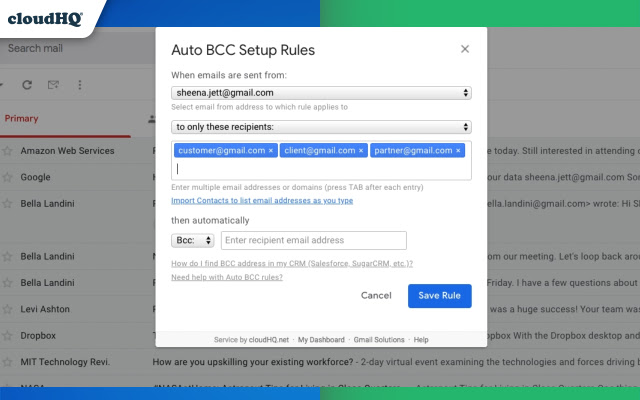Image resolution: width=640 pixels, height=400 pixels.
Task: Star the Amazon Web Services email
Action: point(8,151)
